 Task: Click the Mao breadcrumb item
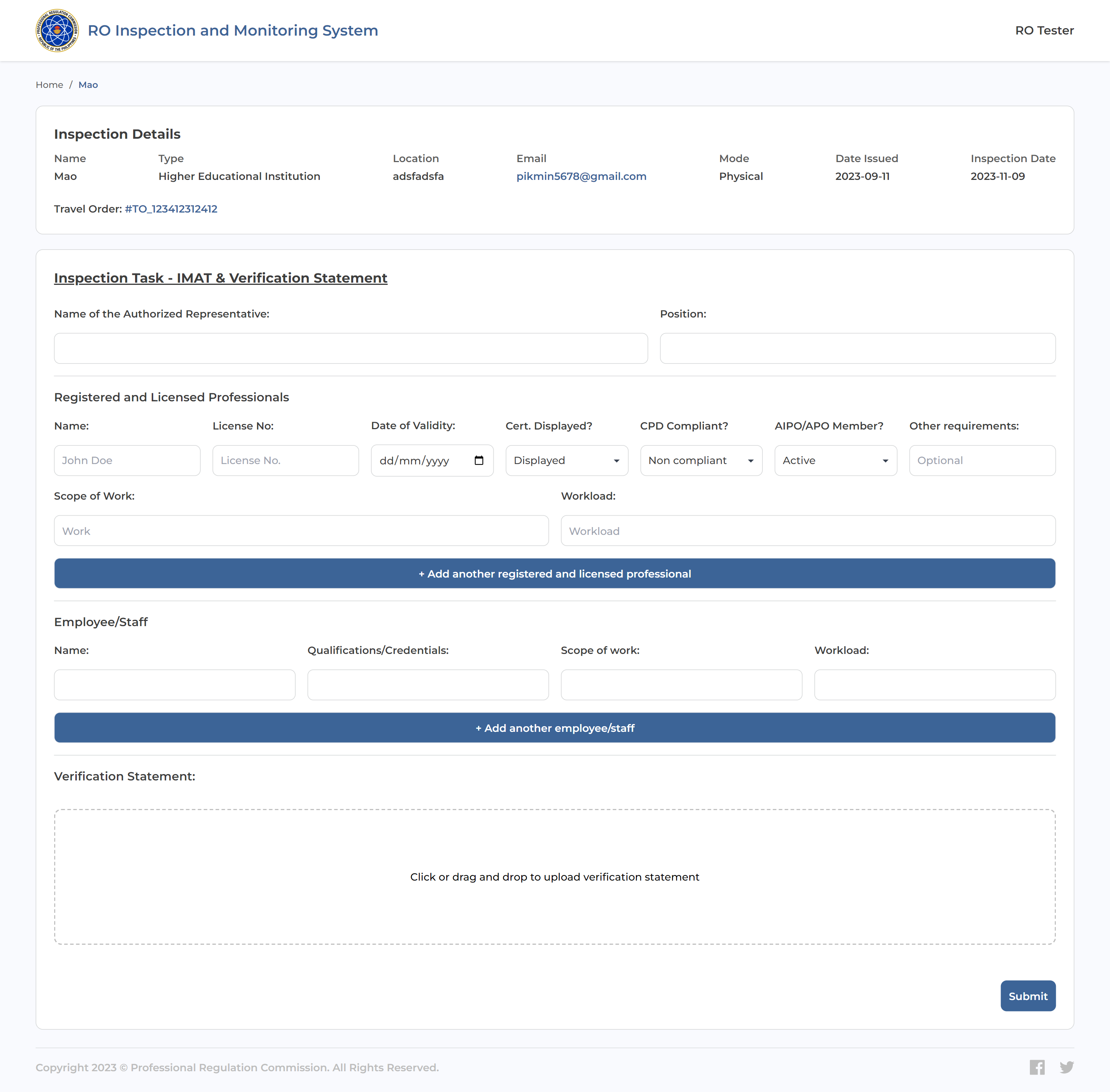(88, 85)
